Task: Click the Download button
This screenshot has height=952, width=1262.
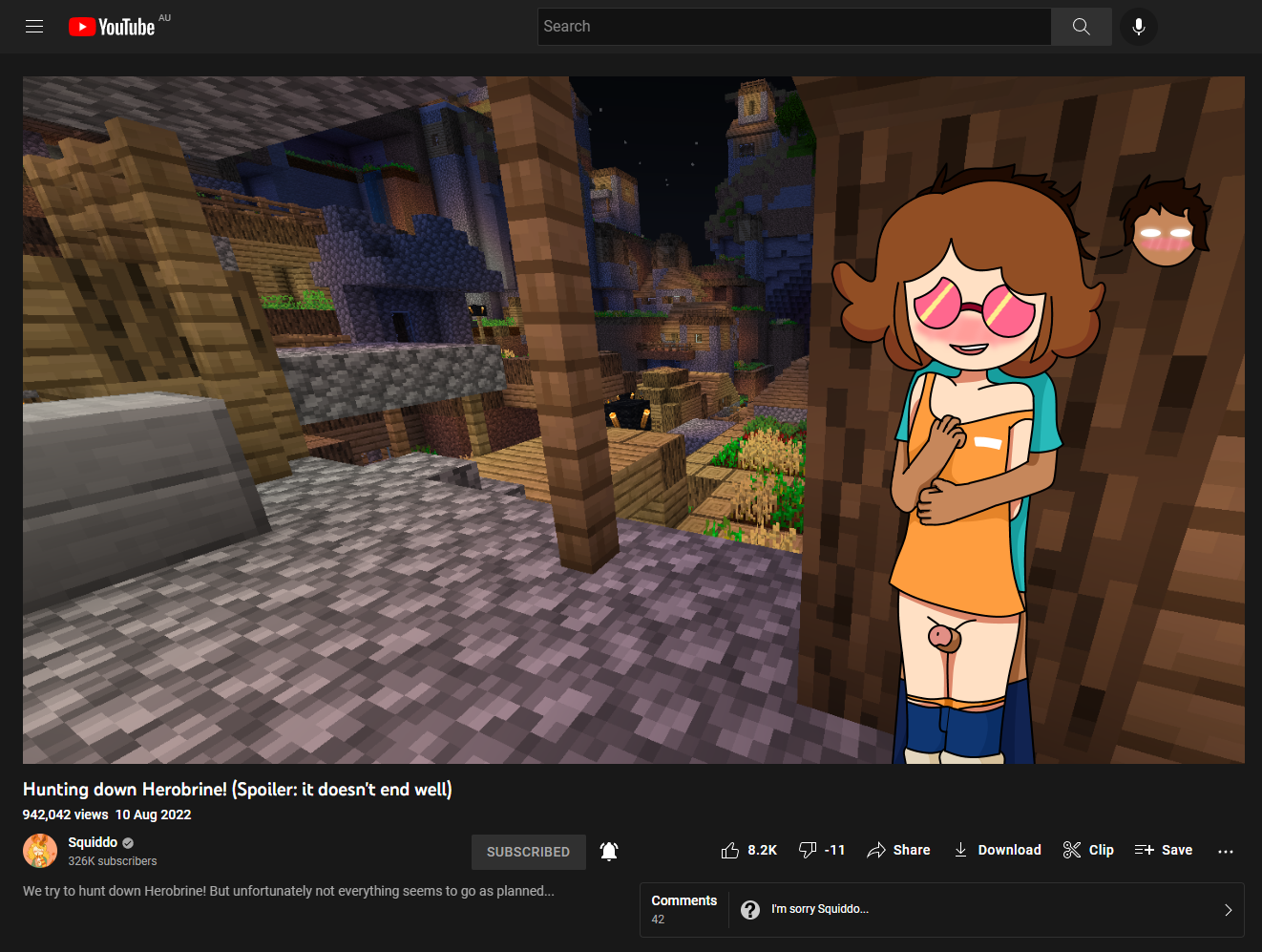Action: pos(997,849)
